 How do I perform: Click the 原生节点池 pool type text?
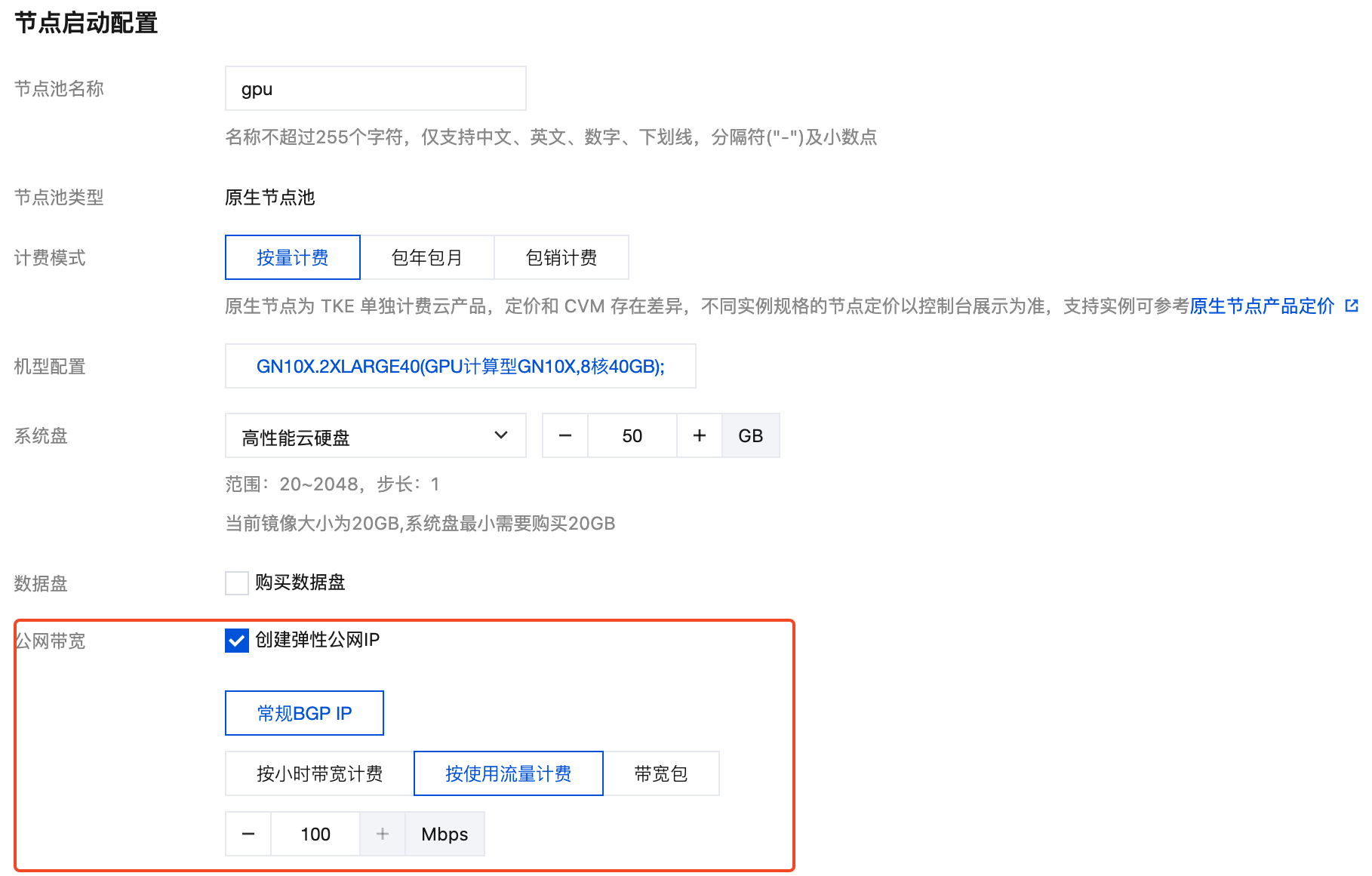[x=270, y=197]
